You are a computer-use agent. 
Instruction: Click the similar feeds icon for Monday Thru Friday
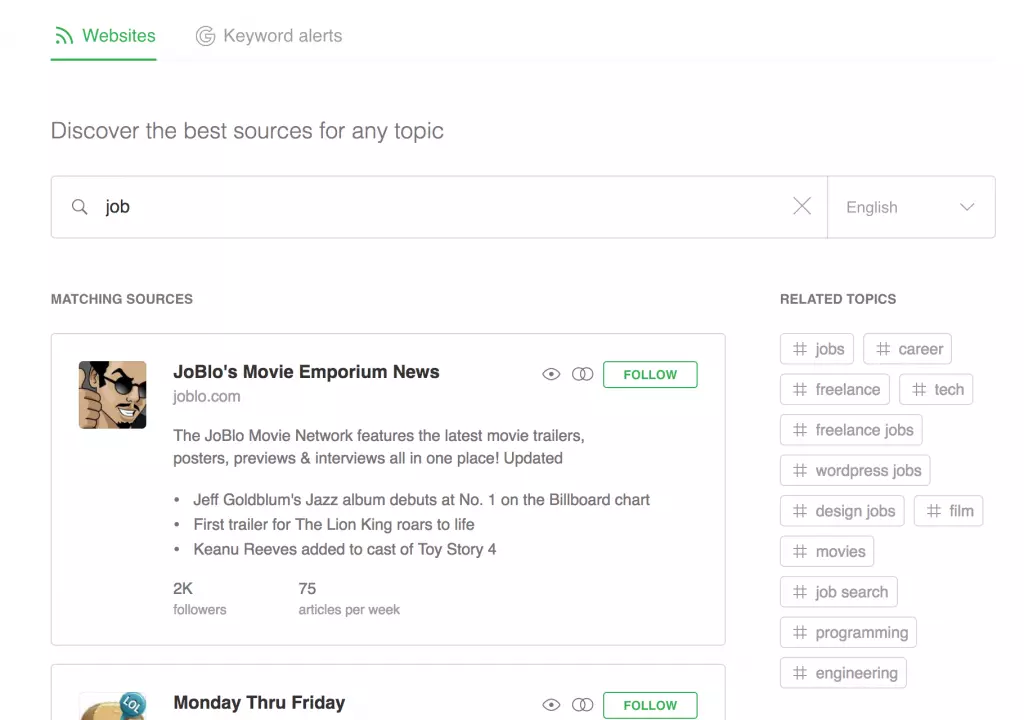(x=583, y=705)
